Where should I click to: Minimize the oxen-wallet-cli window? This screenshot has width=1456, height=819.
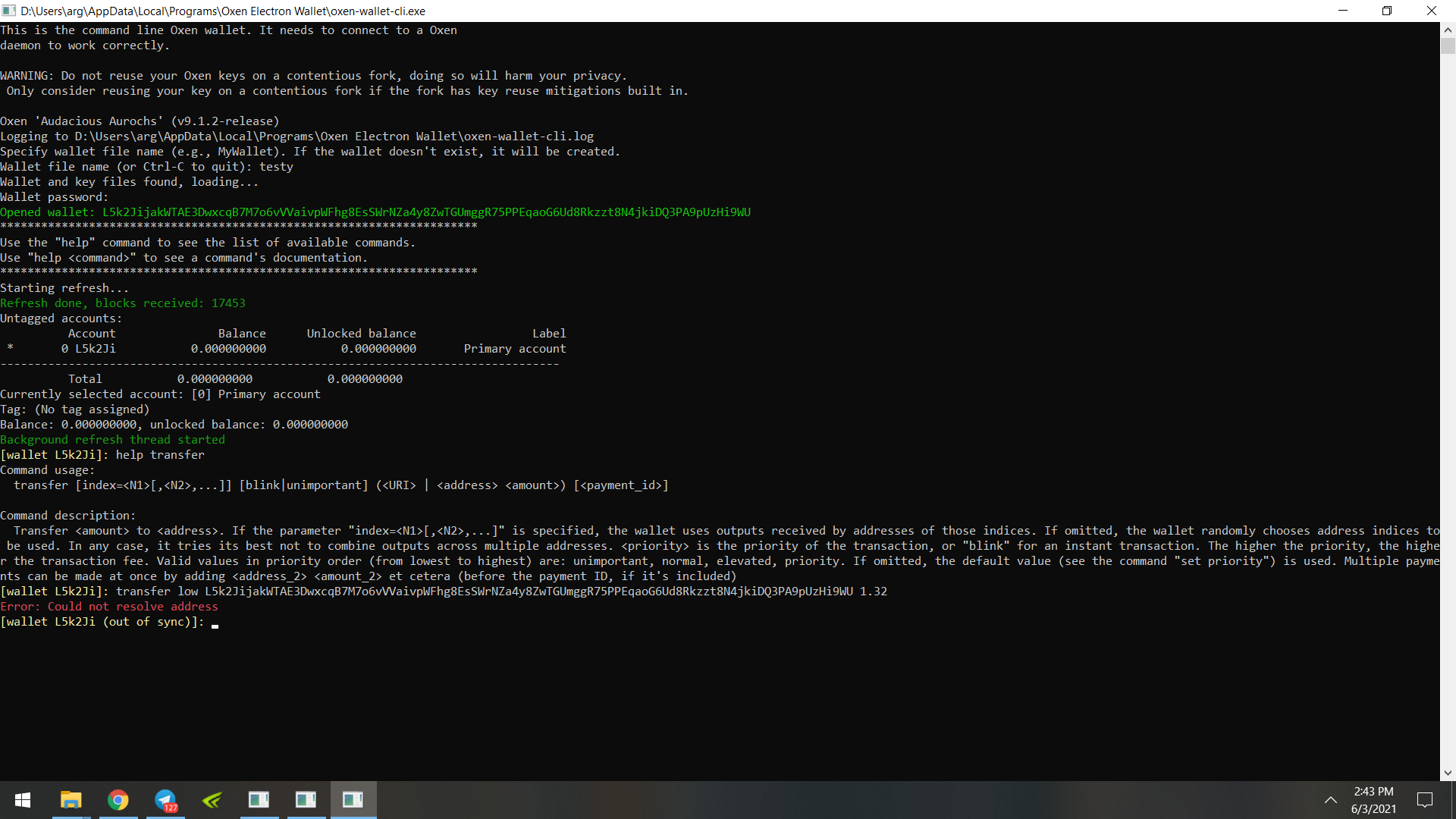tap(1343, 11)
